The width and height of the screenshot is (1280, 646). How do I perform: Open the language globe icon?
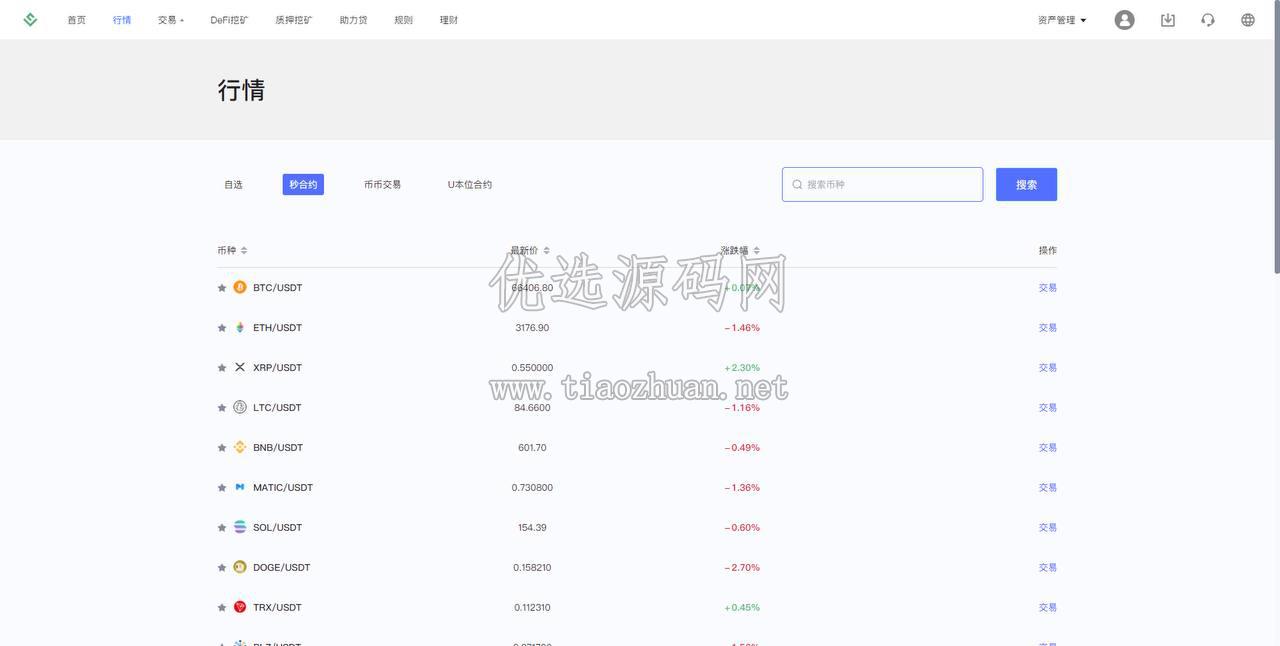click(1247, 20)
